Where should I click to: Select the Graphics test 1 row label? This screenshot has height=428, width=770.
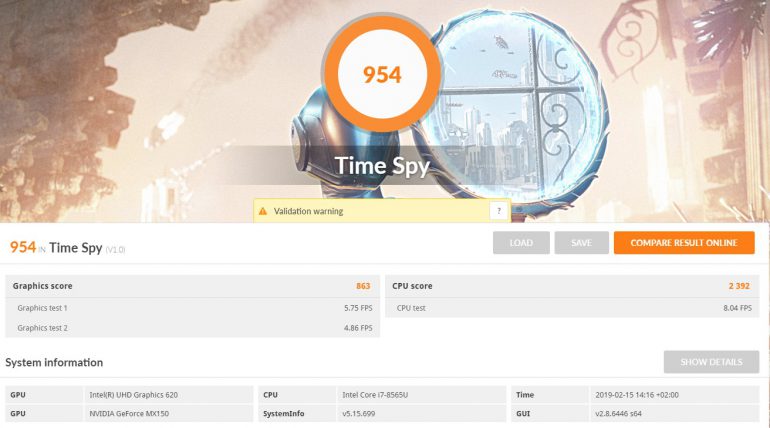tap(42, 308)
